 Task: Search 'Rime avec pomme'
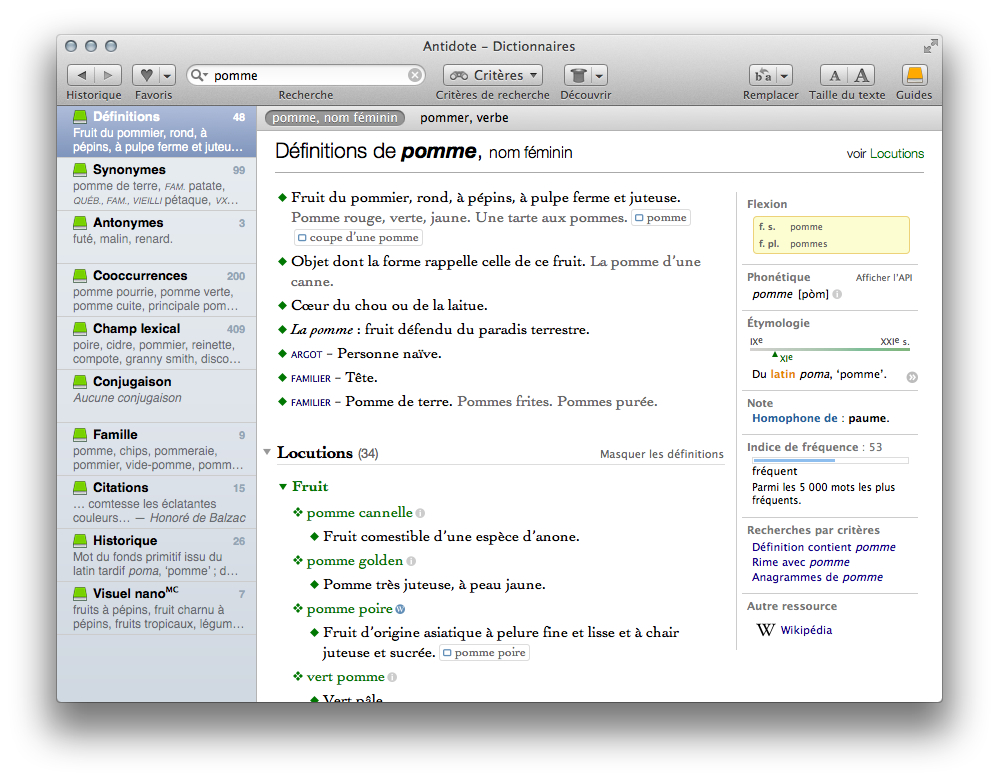click(x=801, y=562)
